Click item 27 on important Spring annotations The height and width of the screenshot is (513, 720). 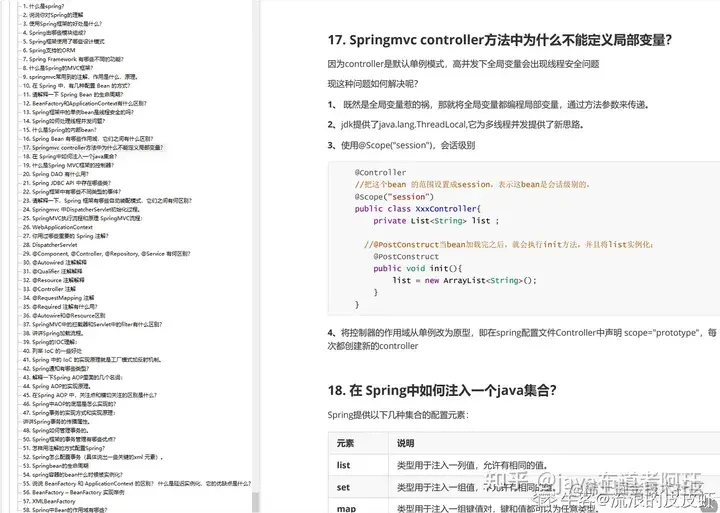point(66,236)
